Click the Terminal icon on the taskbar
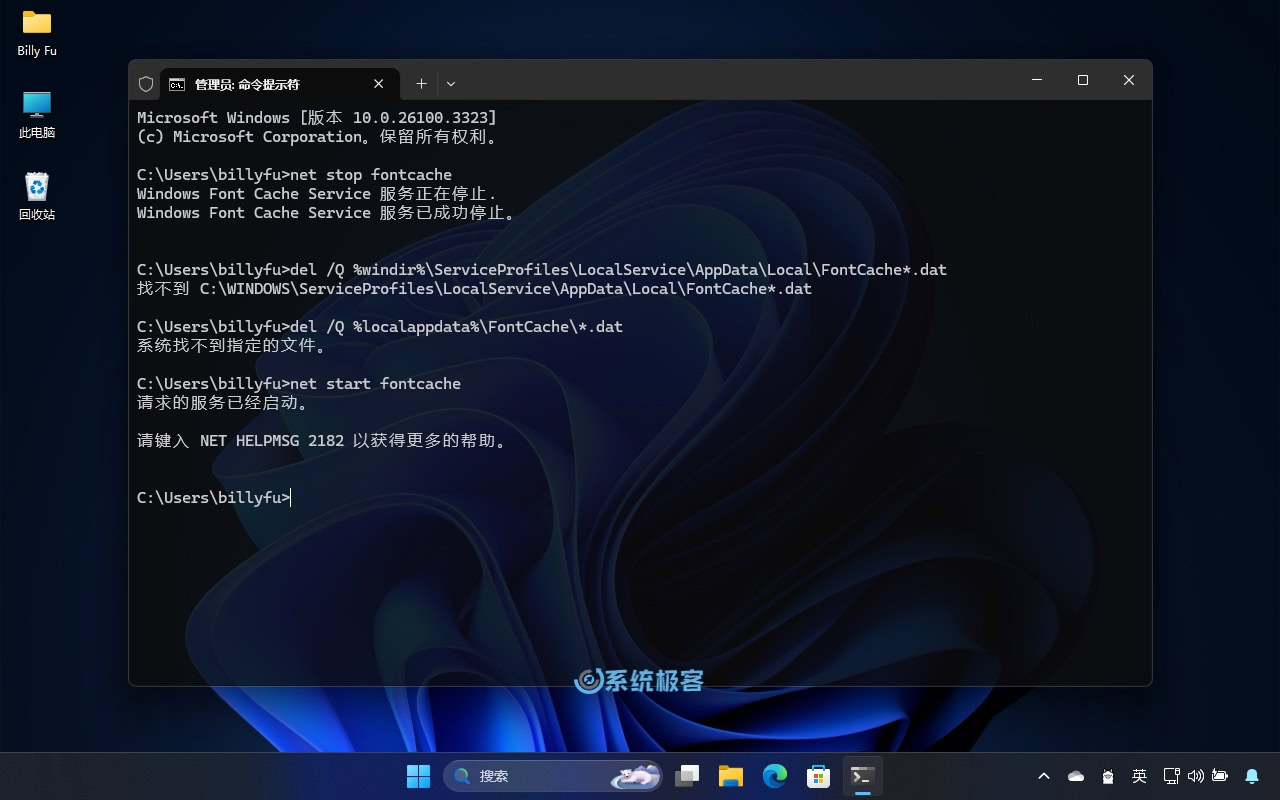 [863, 776]
